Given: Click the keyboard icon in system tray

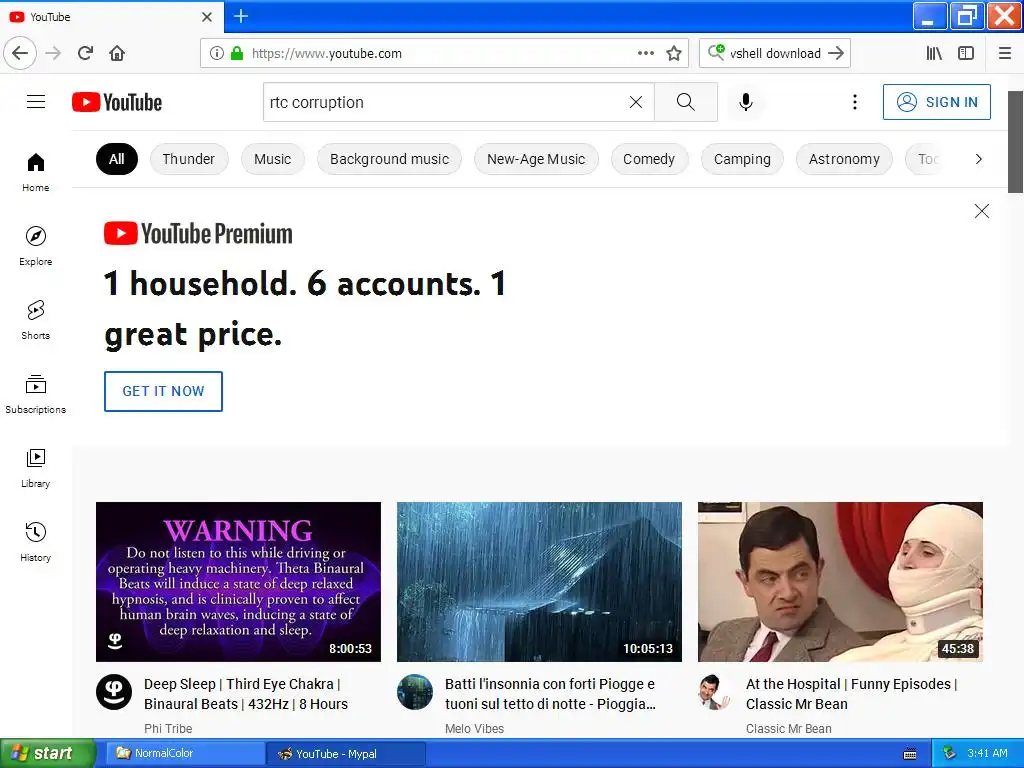Looking at the screenshot, I should coord(910,754).
